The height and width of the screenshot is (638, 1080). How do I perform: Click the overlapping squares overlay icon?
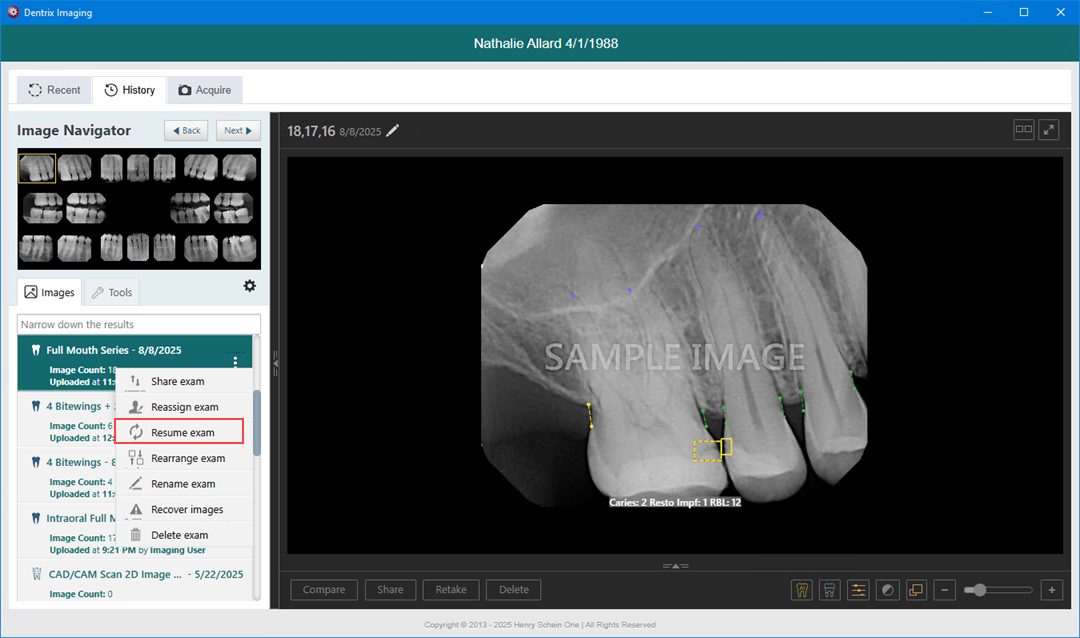(x=916, y=590)
